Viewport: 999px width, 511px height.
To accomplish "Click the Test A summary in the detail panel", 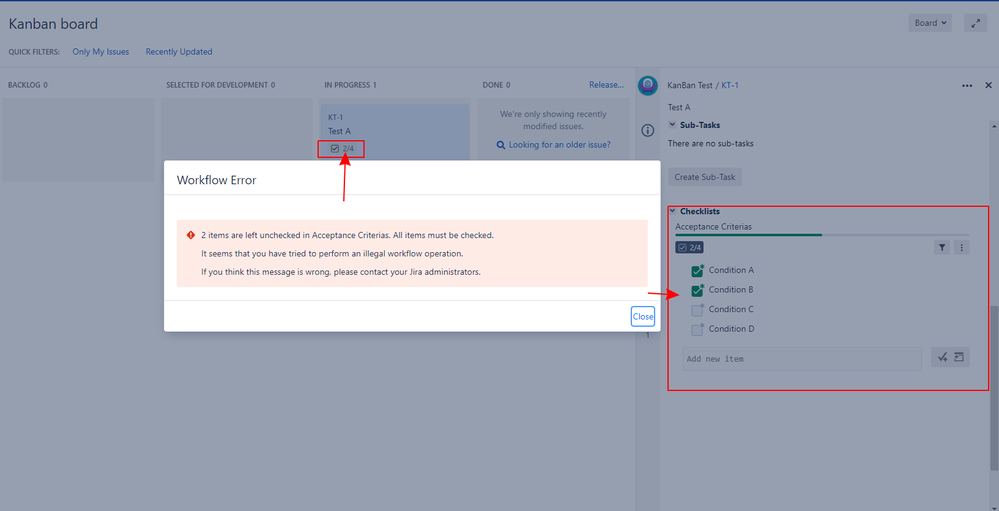I will (679, 108).
